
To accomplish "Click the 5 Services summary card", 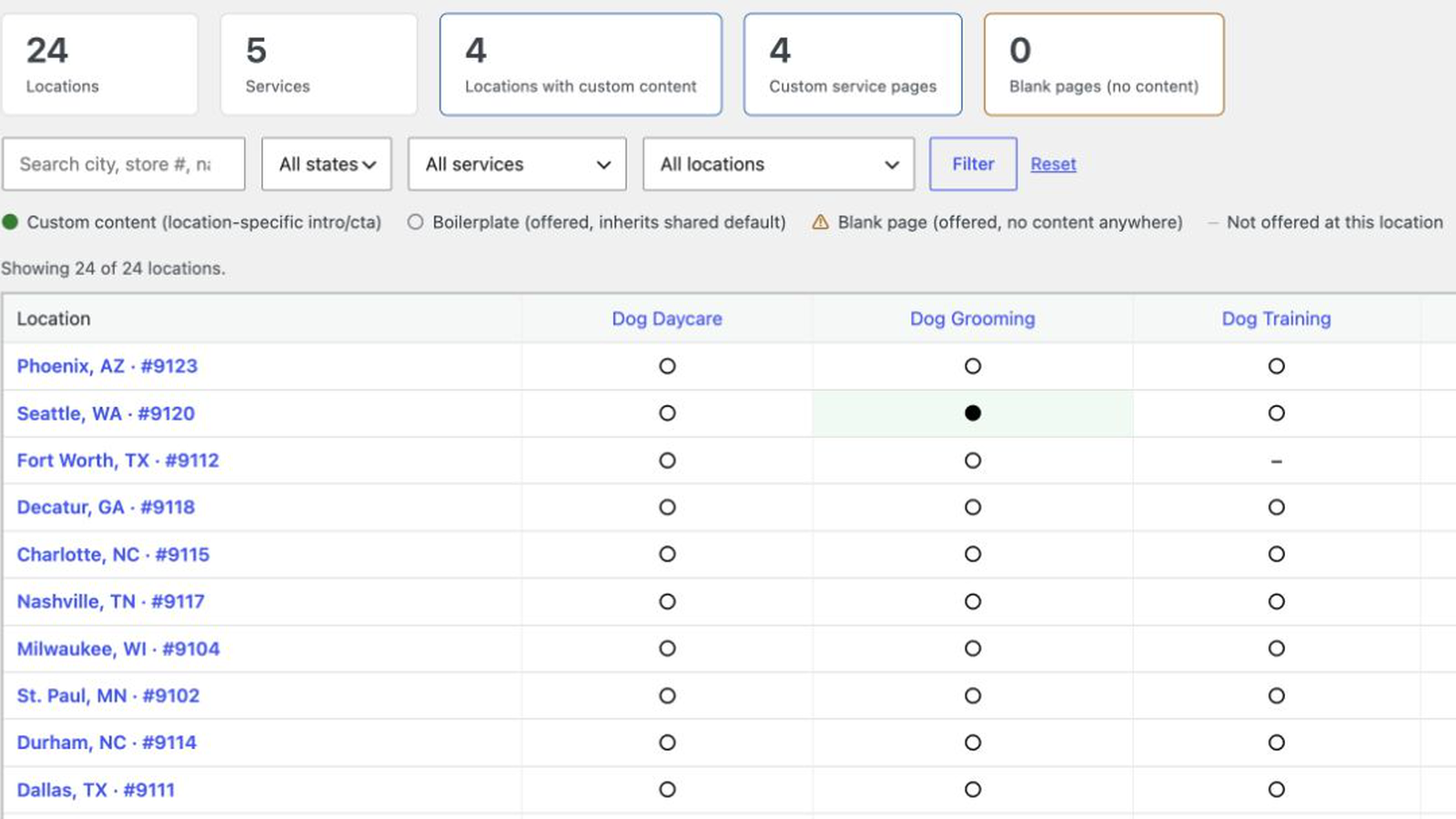I will (318, 65).
